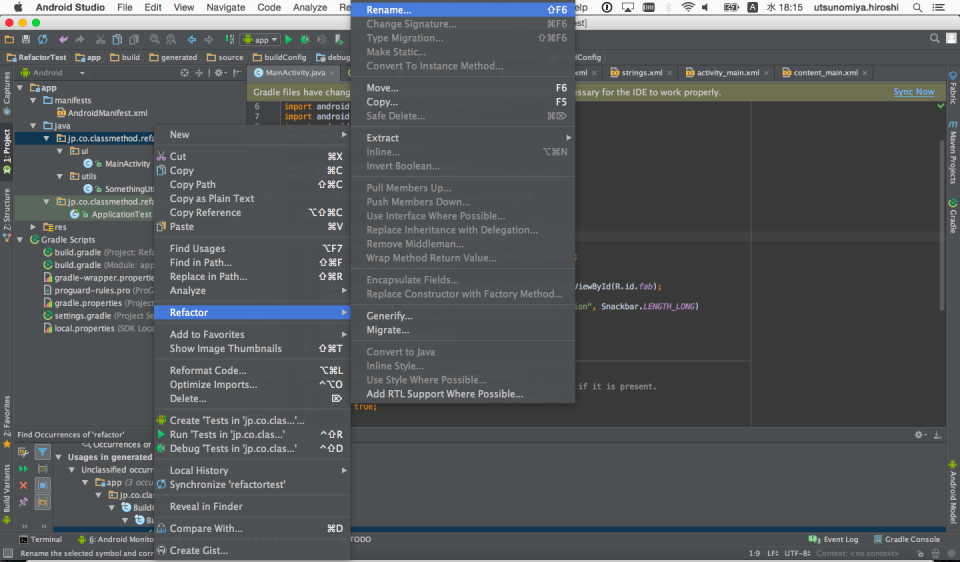This screenshot has height=562, width=960.
Task: Click the red X close icon in Find panel
Action: [23, 485]
